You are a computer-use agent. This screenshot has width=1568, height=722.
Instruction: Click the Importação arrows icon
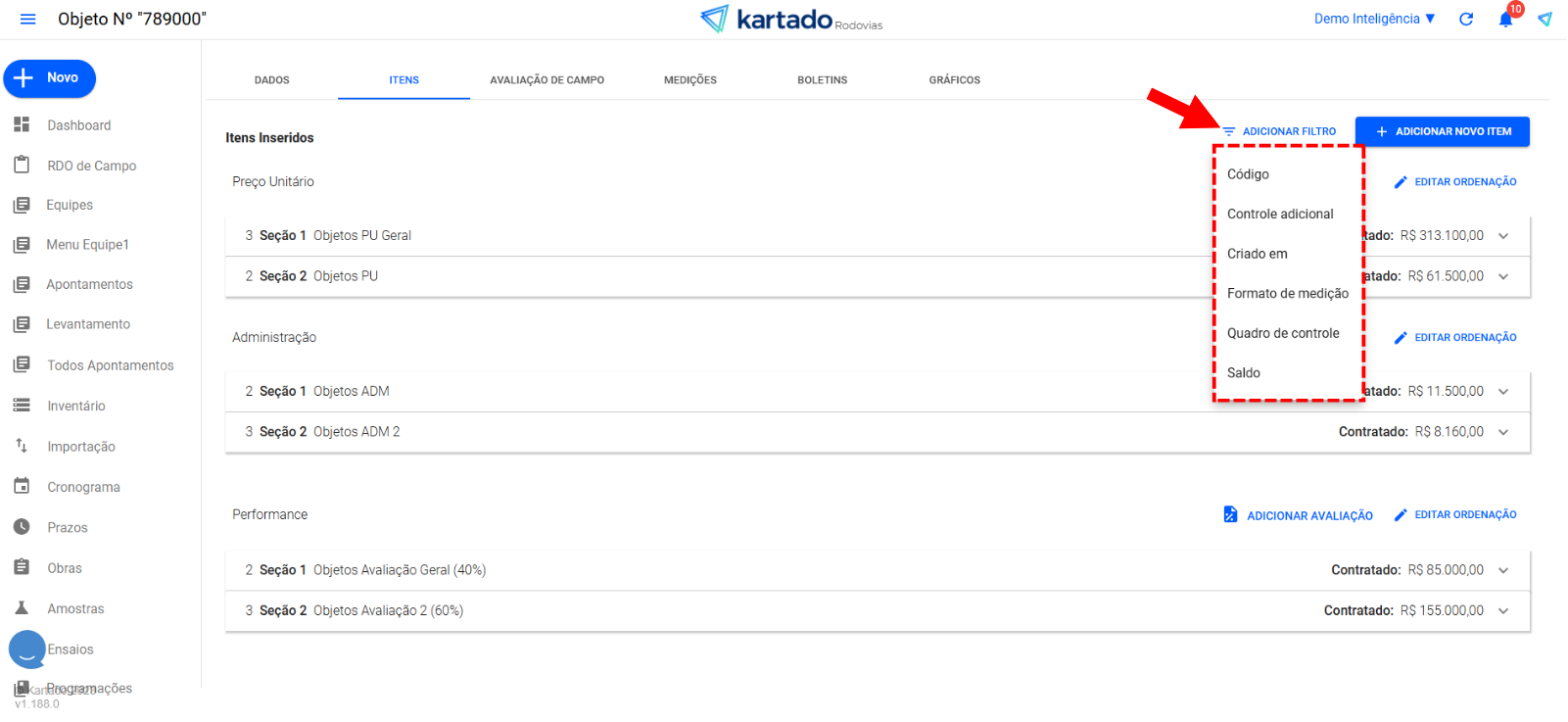click(x=22, y=447)
